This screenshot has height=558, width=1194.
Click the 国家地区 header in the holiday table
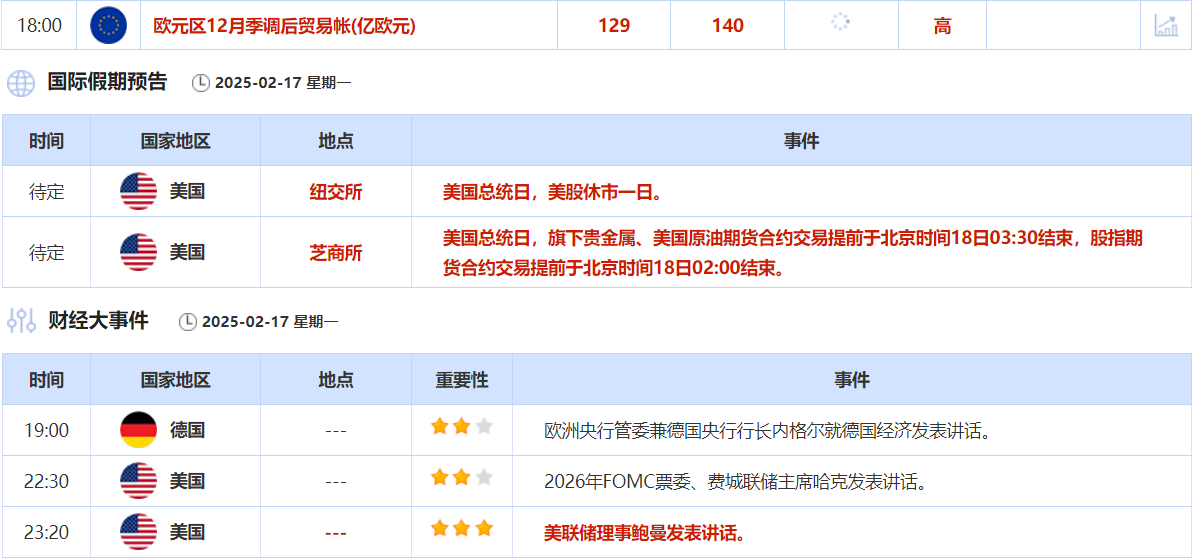(x=176, y=141)
